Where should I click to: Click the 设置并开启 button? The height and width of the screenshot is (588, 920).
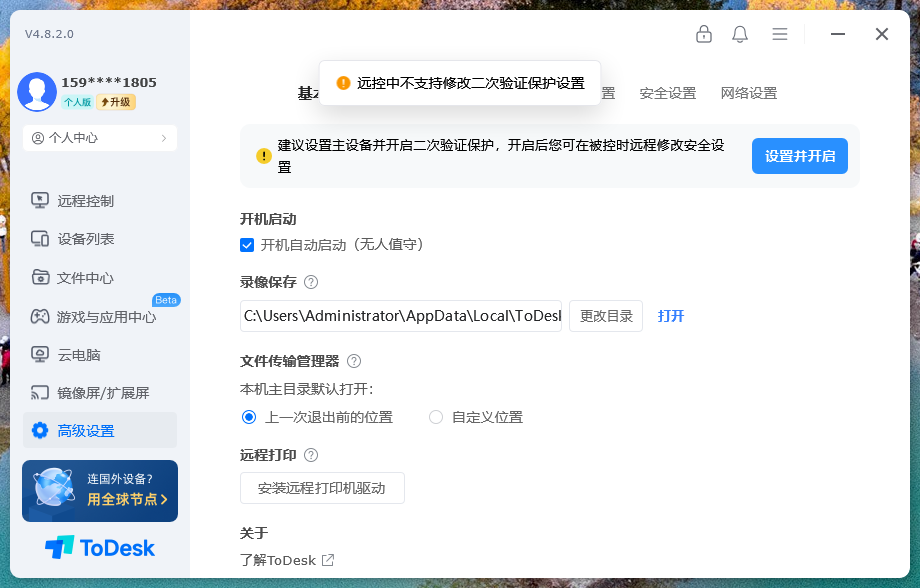[x=799, y=156]
